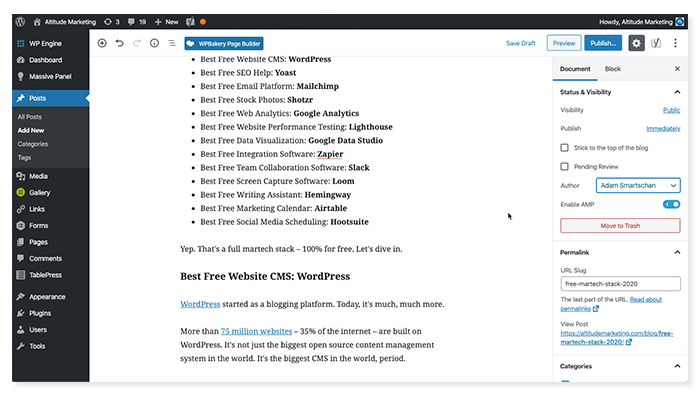Click the Redo arrow icon
The image size is (700, 412).
pos(137,43)
